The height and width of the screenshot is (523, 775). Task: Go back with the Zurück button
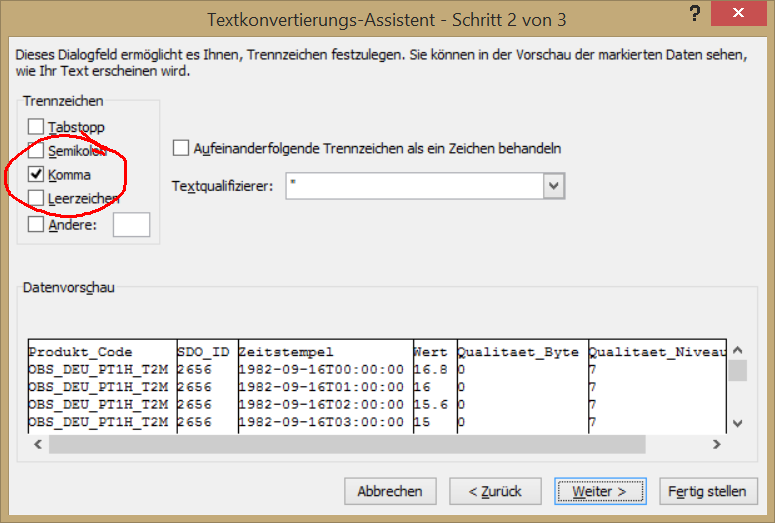495,491
